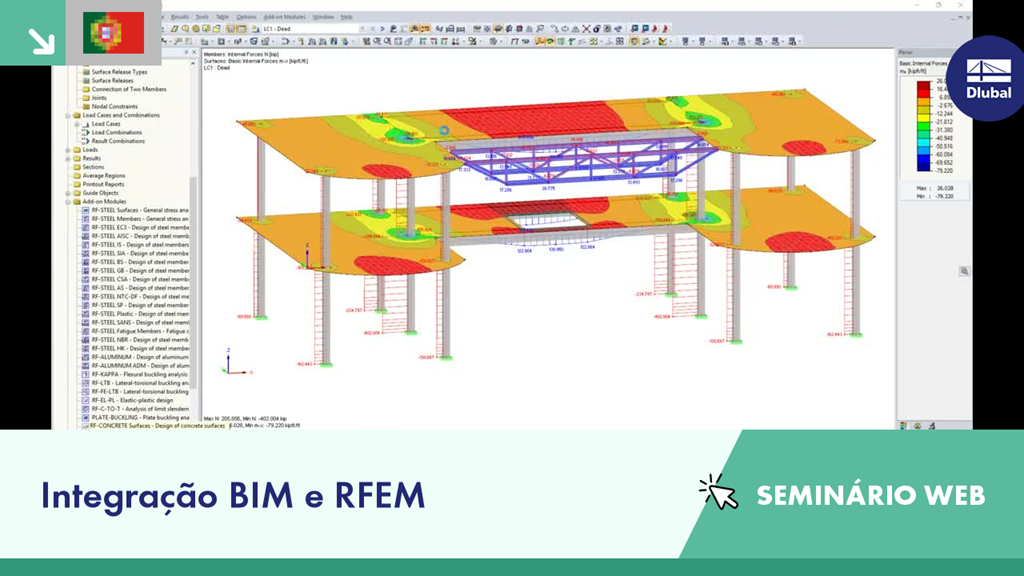Select Joints folder in navigator
The image size is (1024, 576).
tap(99, 97)
